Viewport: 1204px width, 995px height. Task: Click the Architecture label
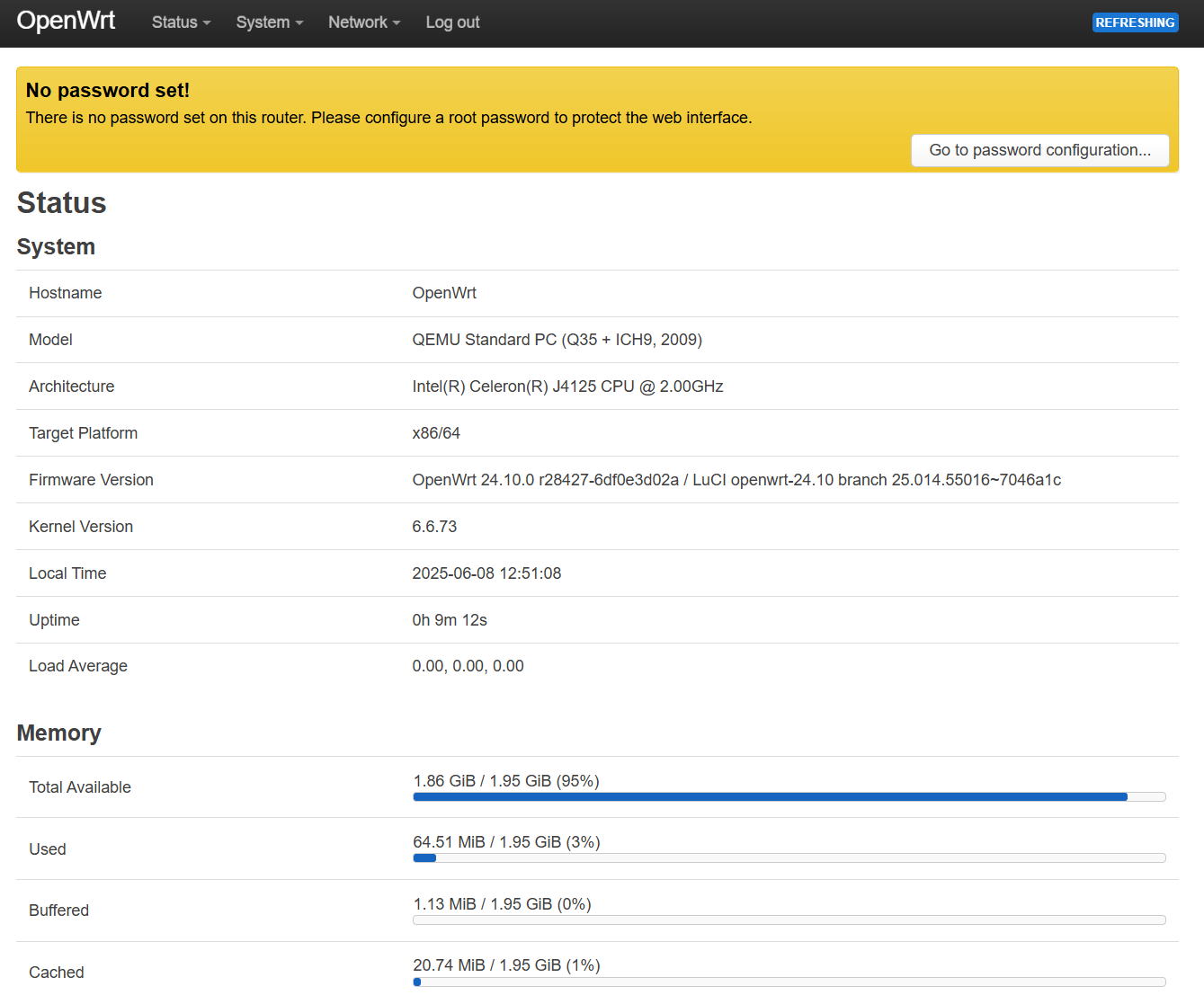pyautogui.click(x=72, y=386)
